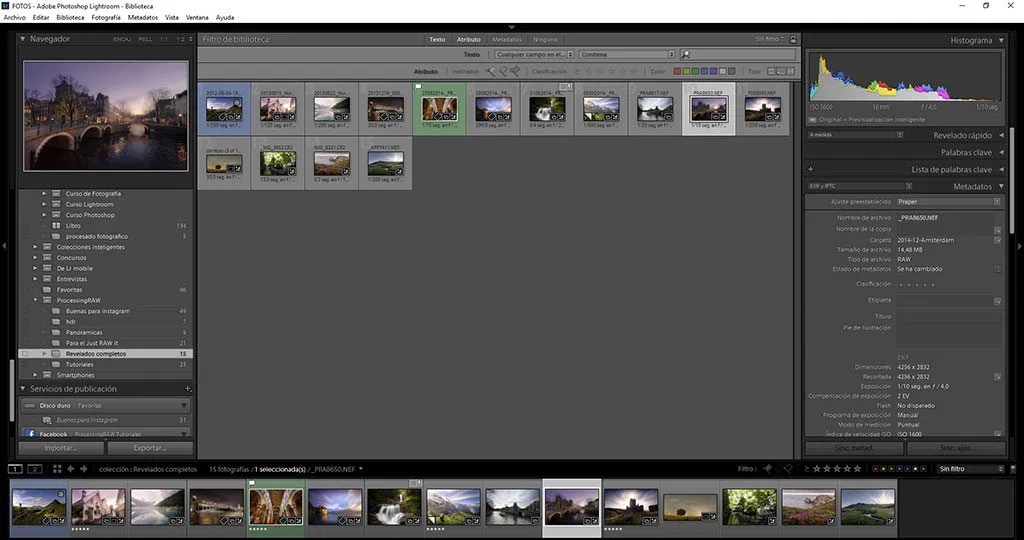Switch to the Metadatos filter tab
1024x540 pixels.
click(x=506, y=40)
